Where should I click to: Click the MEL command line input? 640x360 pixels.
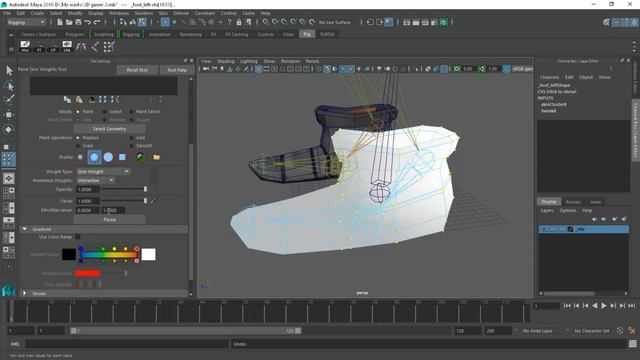pos(126,344)
